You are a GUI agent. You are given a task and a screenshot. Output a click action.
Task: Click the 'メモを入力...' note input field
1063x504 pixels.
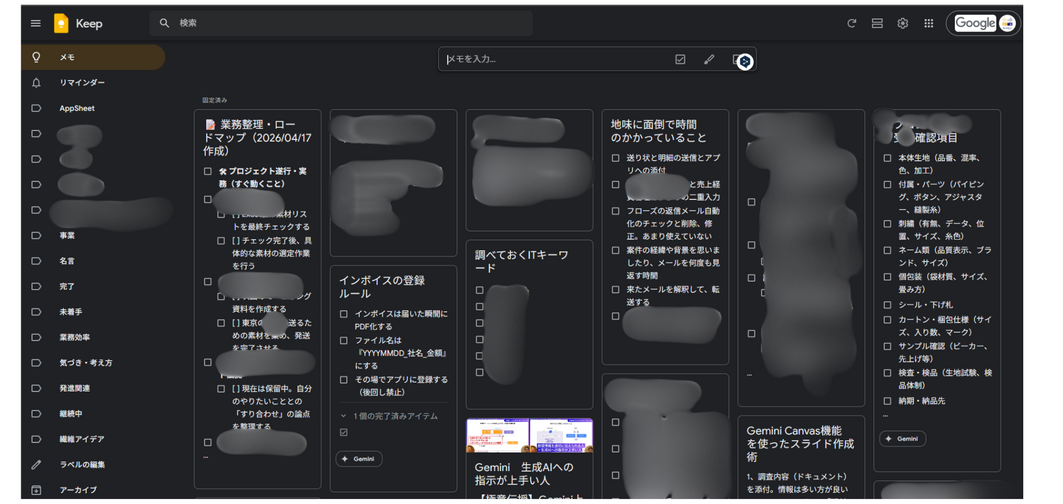[x=555, y=60]
